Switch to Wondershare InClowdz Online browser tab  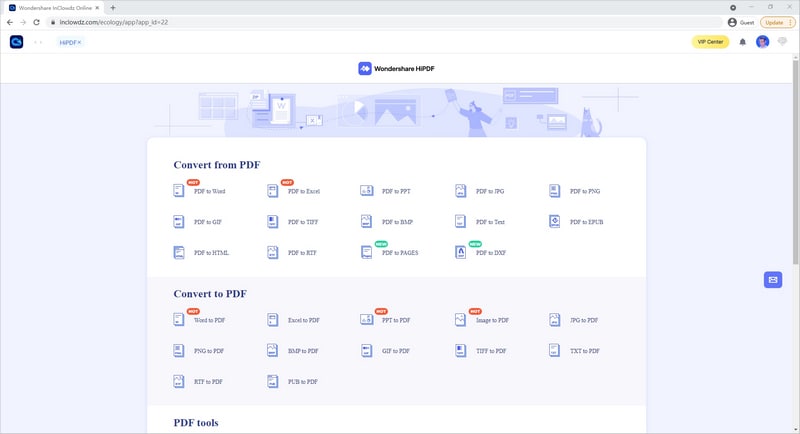click(54, 8)
